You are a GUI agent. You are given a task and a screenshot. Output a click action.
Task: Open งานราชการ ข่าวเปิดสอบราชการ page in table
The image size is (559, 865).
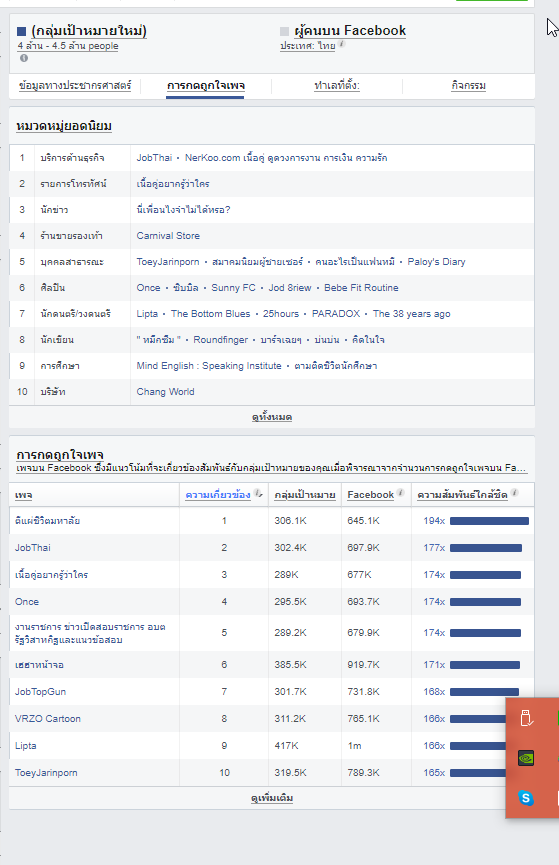pos(90,633)
